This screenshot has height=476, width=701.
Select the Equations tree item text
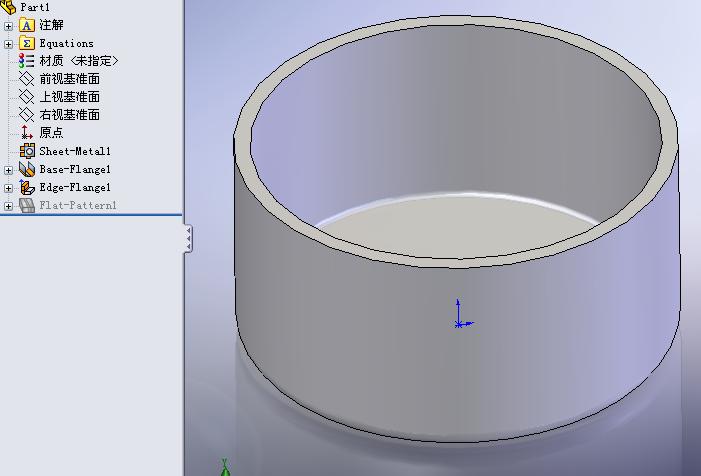(67, 43)
